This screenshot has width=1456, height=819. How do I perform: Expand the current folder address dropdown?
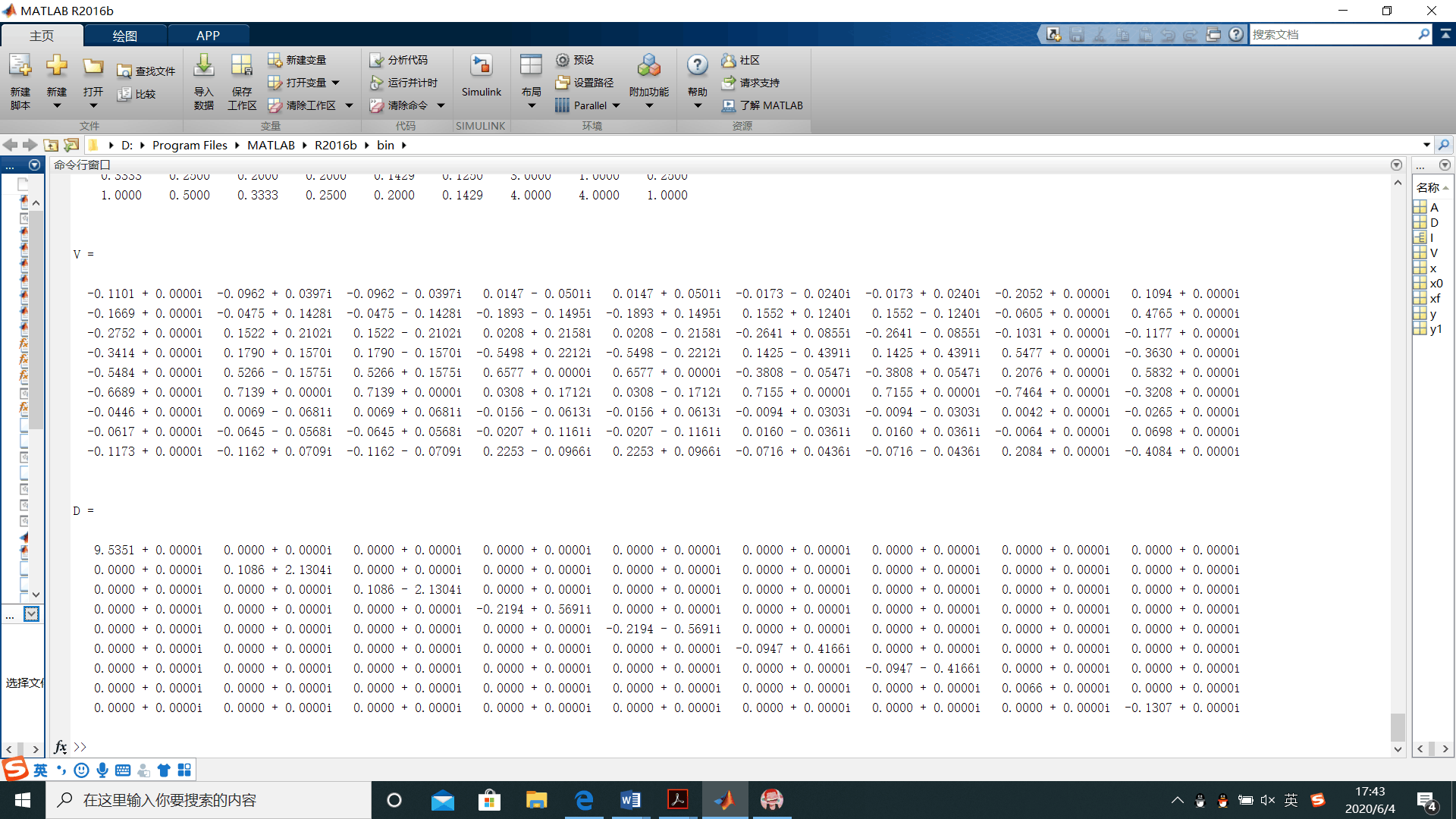click(1426, 145)
